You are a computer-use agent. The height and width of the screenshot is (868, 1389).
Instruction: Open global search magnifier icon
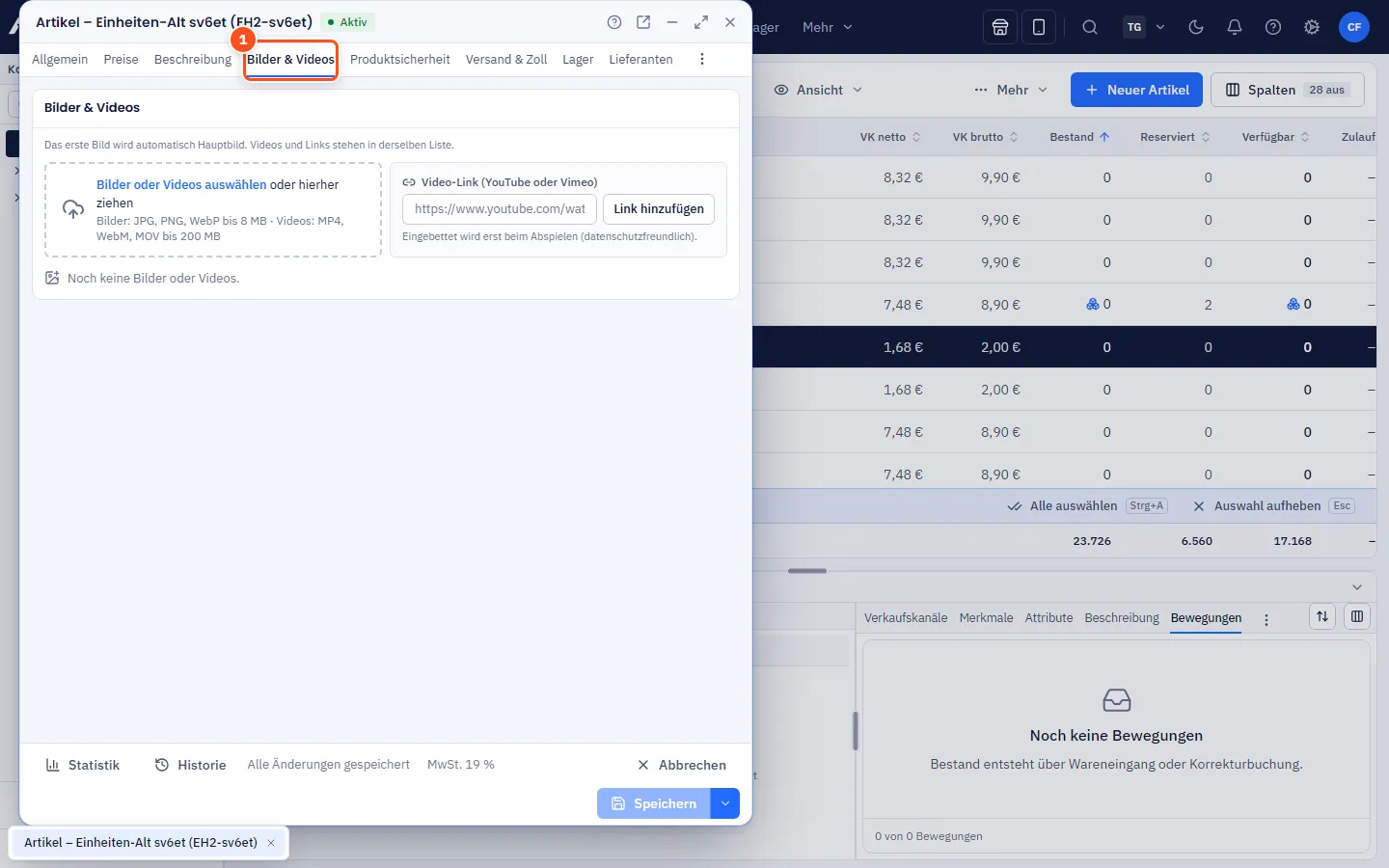click(1090, 27)
